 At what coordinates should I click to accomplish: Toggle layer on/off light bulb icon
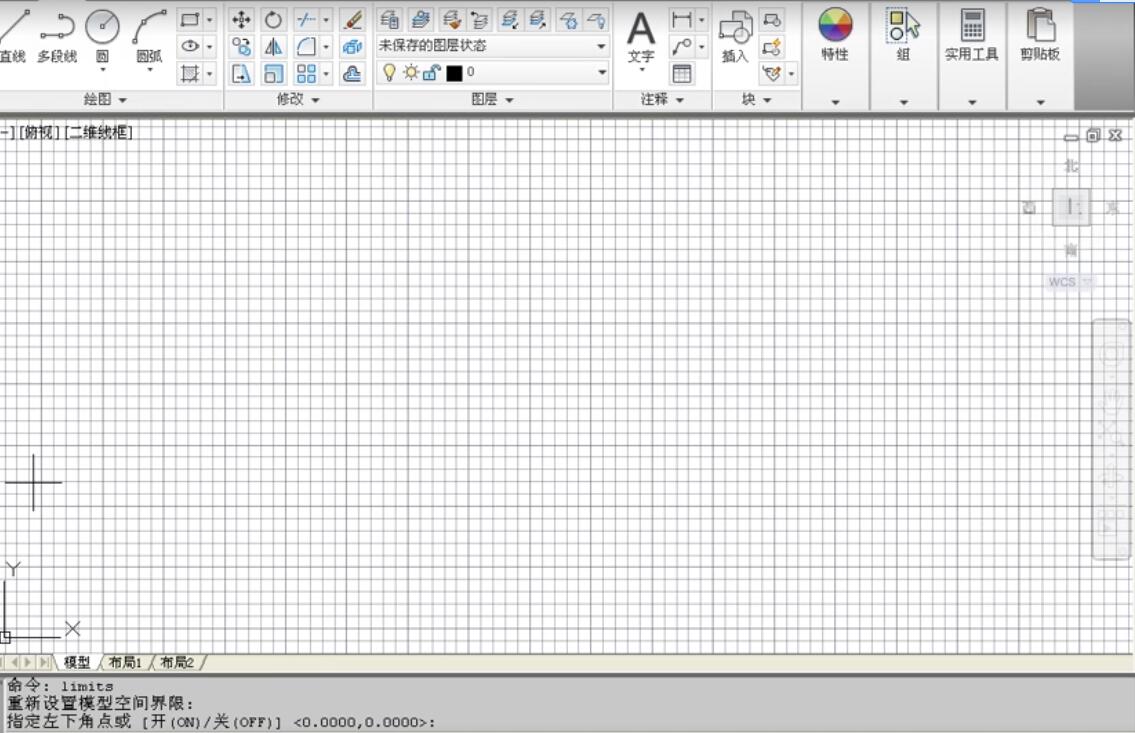pos(389,72)
